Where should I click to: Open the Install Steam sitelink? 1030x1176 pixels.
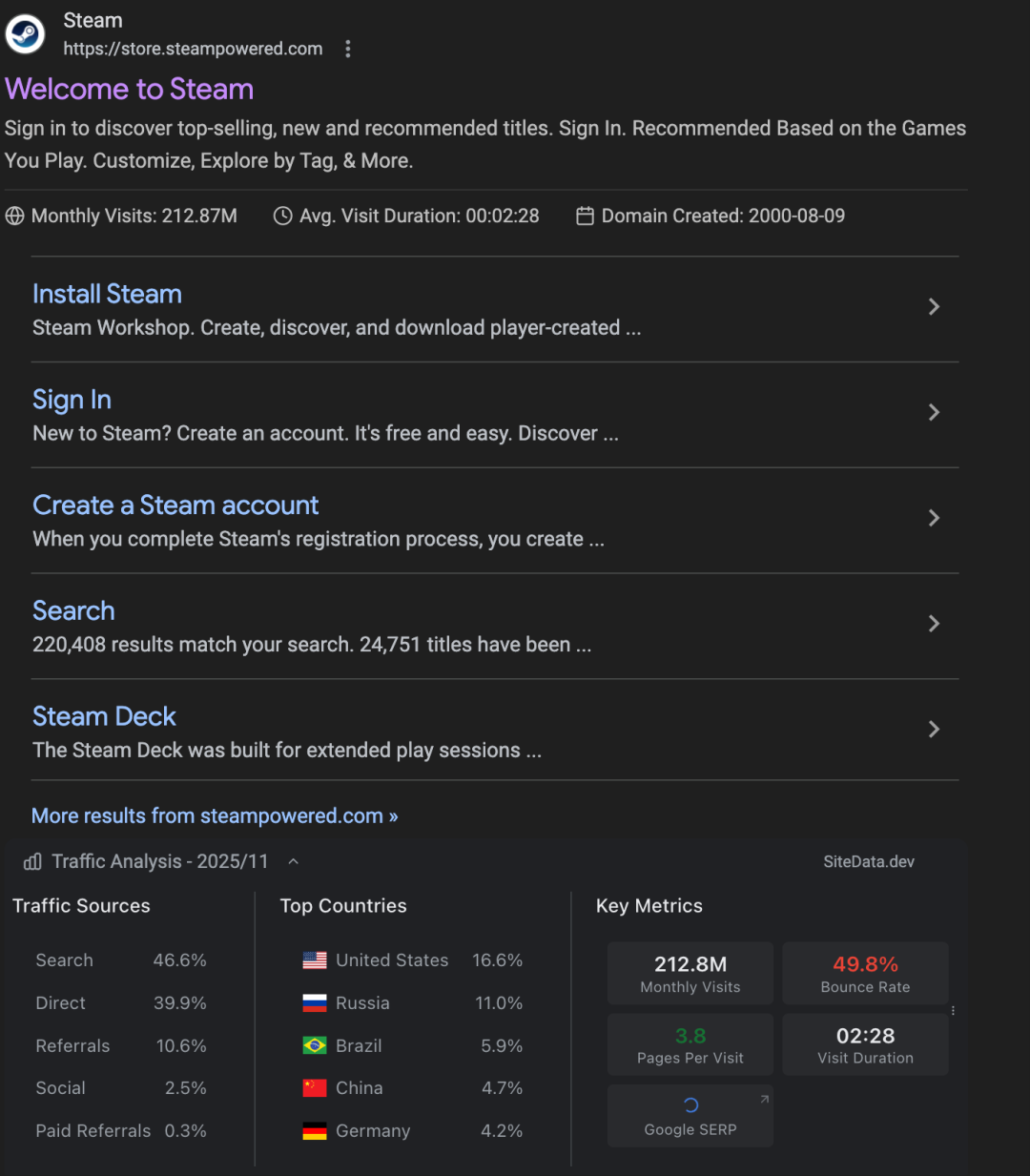[x=107, y=294]
